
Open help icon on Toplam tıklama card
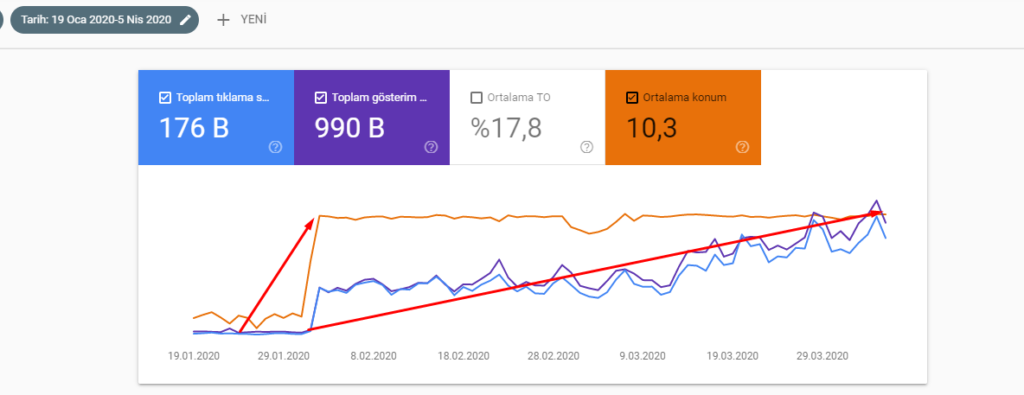(275, 148)
